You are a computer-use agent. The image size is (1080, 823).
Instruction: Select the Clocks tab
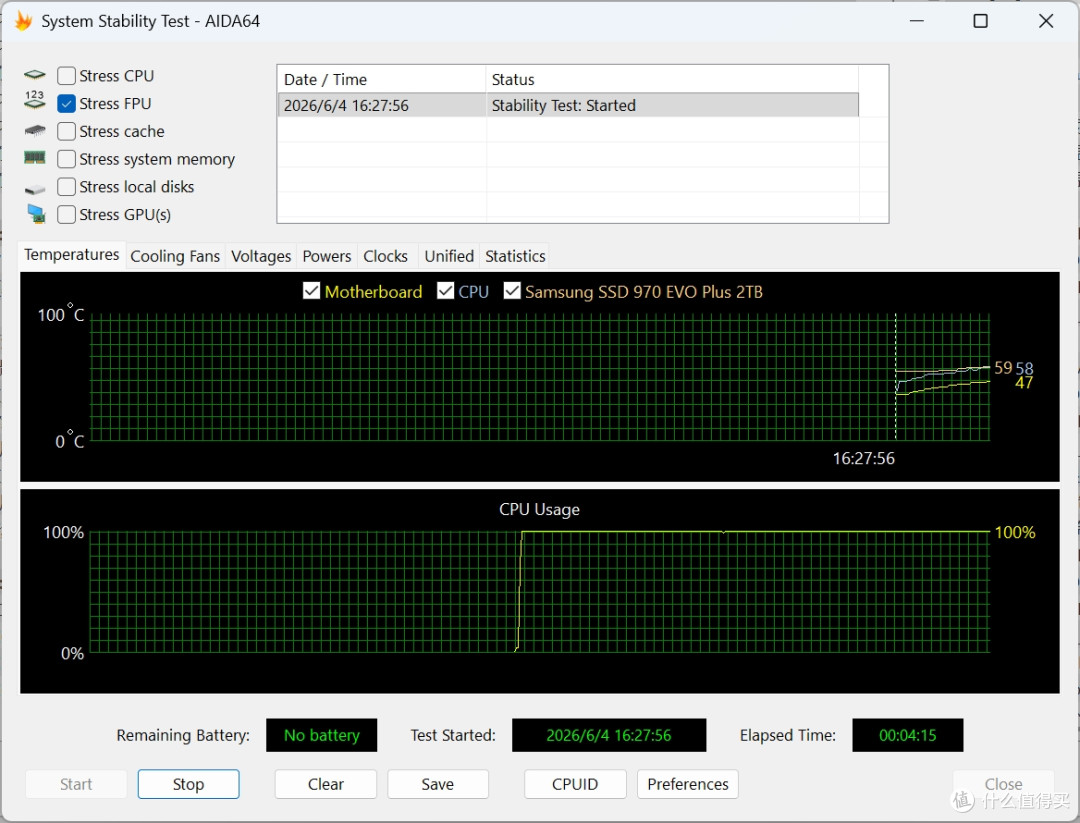pos(386,256)
